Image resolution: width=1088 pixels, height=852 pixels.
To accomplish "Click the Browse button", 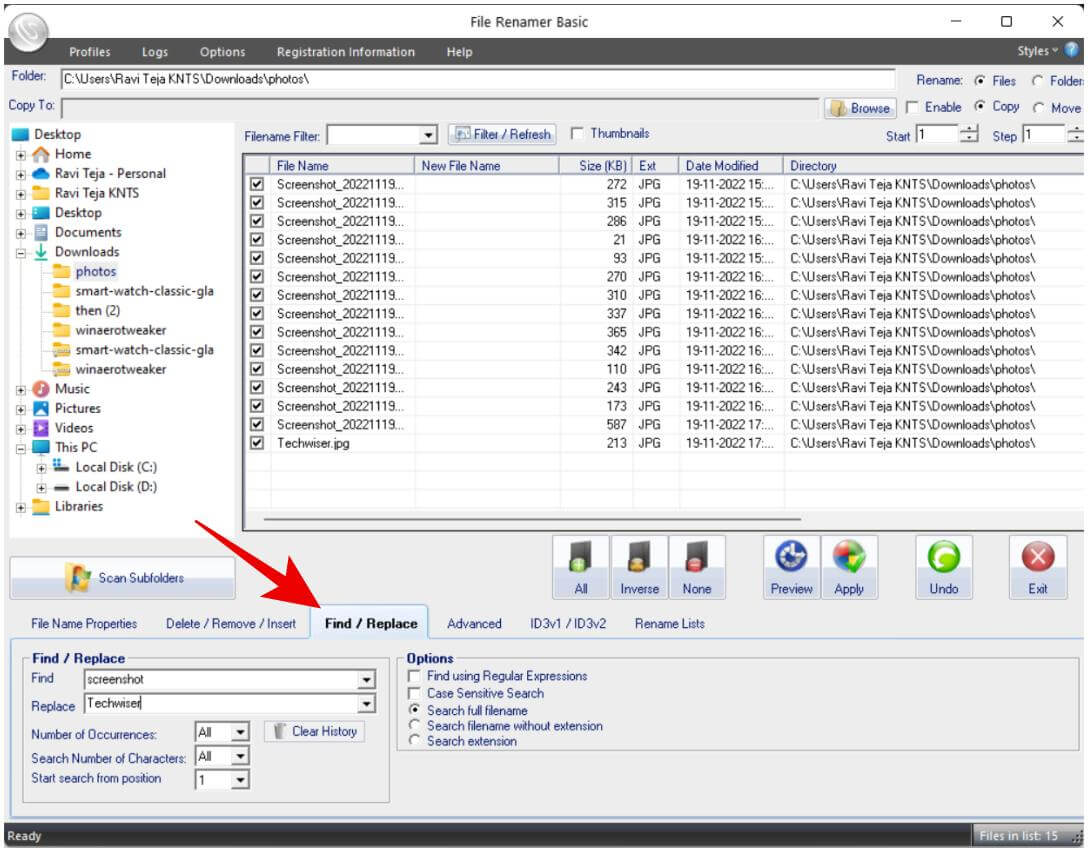I will click(860, 108).
